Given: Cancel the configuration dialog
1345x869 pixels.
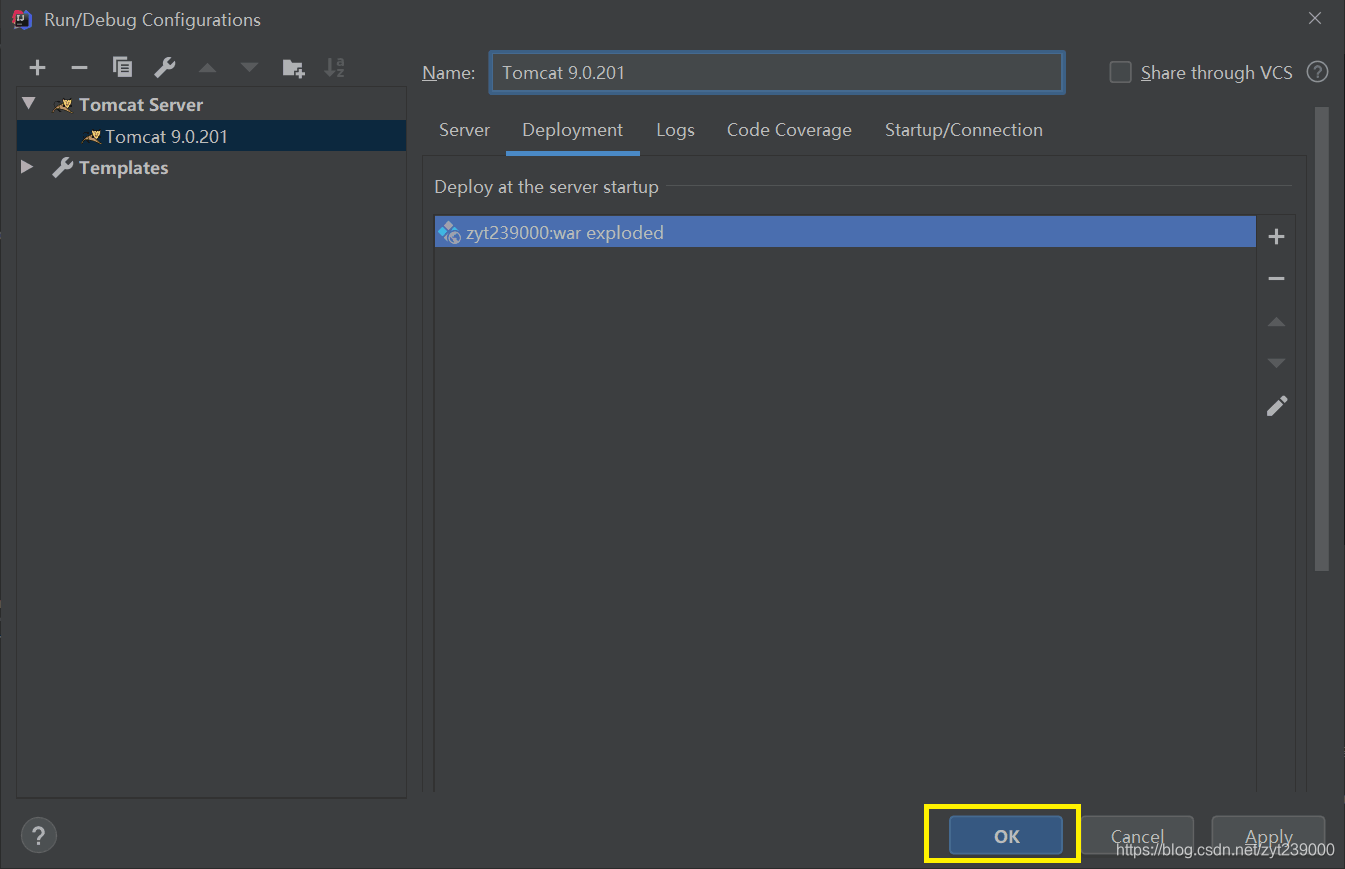Looking at the screenshot, I should click(1137, 836).
